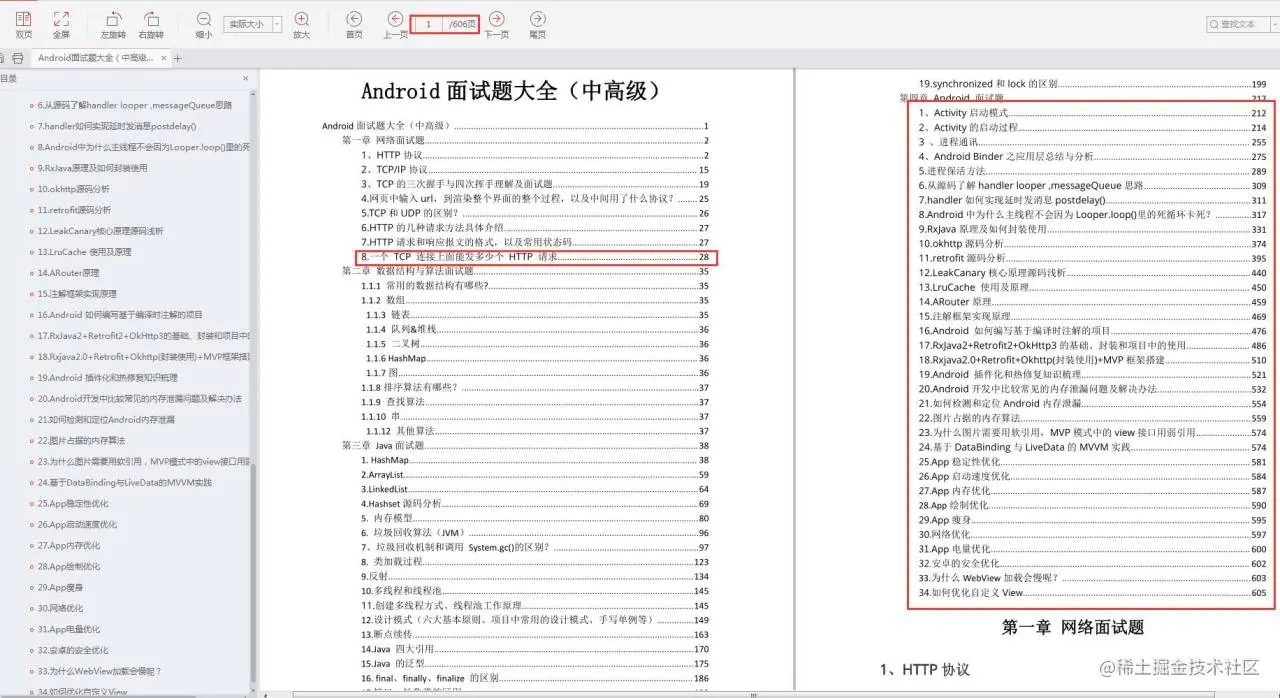Open outline item 19.Android 插件化和热修复知识梳理
The width and height of the screenshot is (1280, 698).
pyautogui.click(x=107, y=378)
